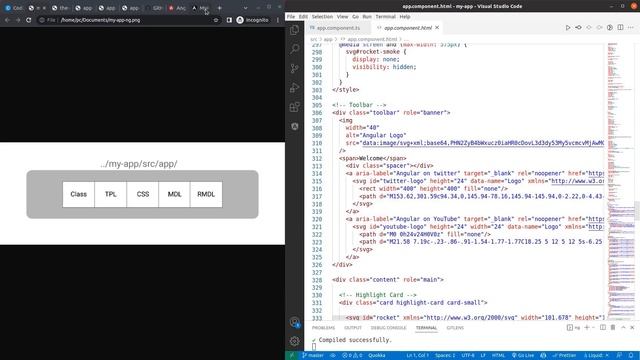640x360 pixels.
Task: Click the Prettier status bar item
Action: click(x=564, y=356)
